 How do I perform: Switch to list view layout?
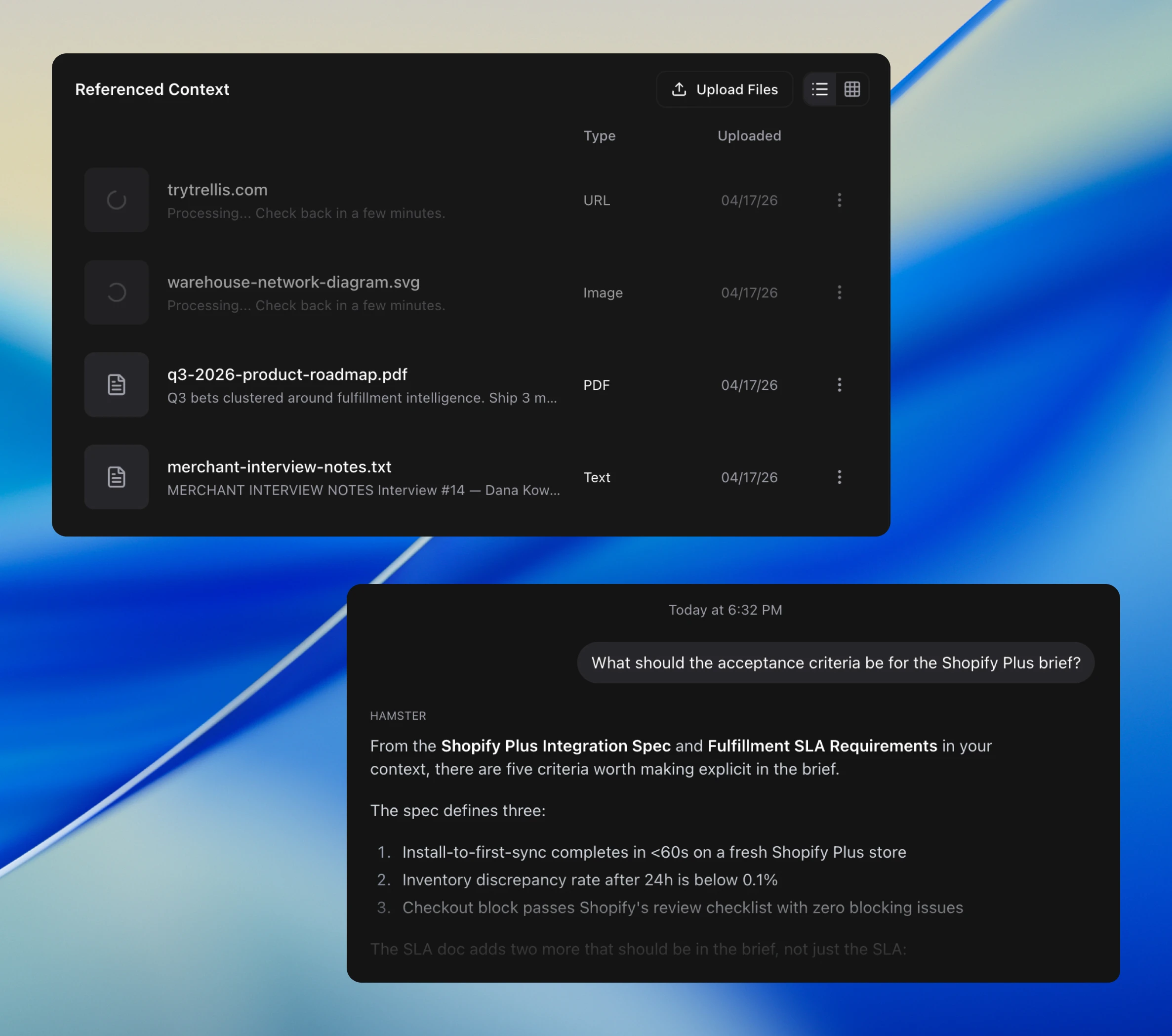coord(819,89)
